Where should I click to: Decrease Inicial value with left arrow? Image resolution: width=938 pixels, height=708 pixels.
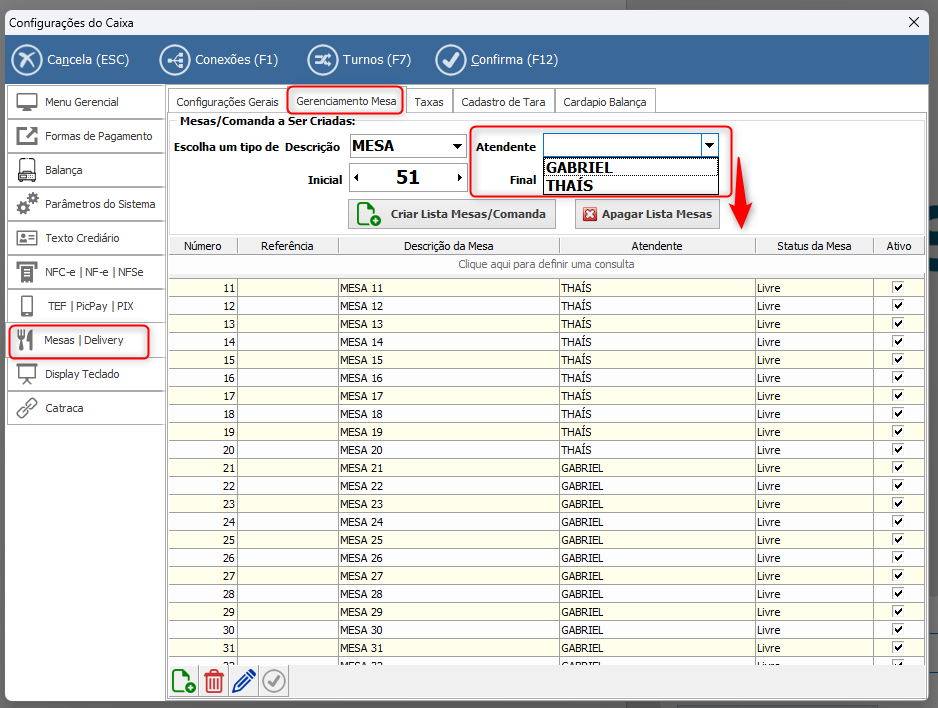354,179
